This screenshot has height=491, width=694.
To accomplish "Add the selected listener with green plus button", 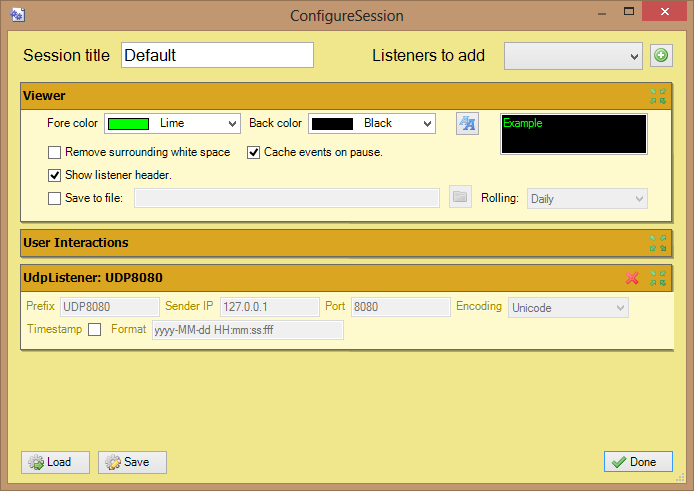I will point(661,56).
